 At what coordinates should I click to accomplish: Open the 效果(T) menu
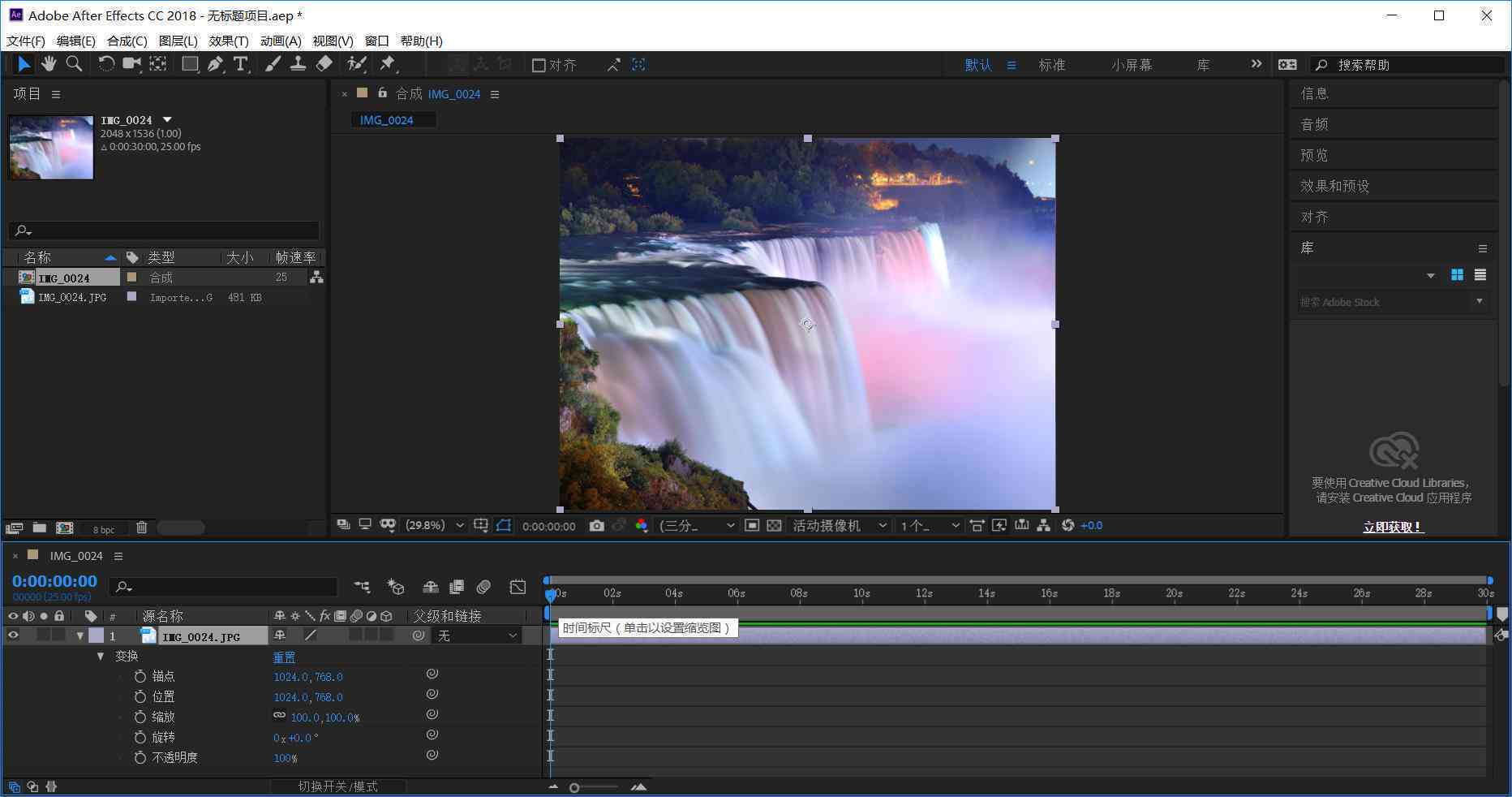[229, 41]
